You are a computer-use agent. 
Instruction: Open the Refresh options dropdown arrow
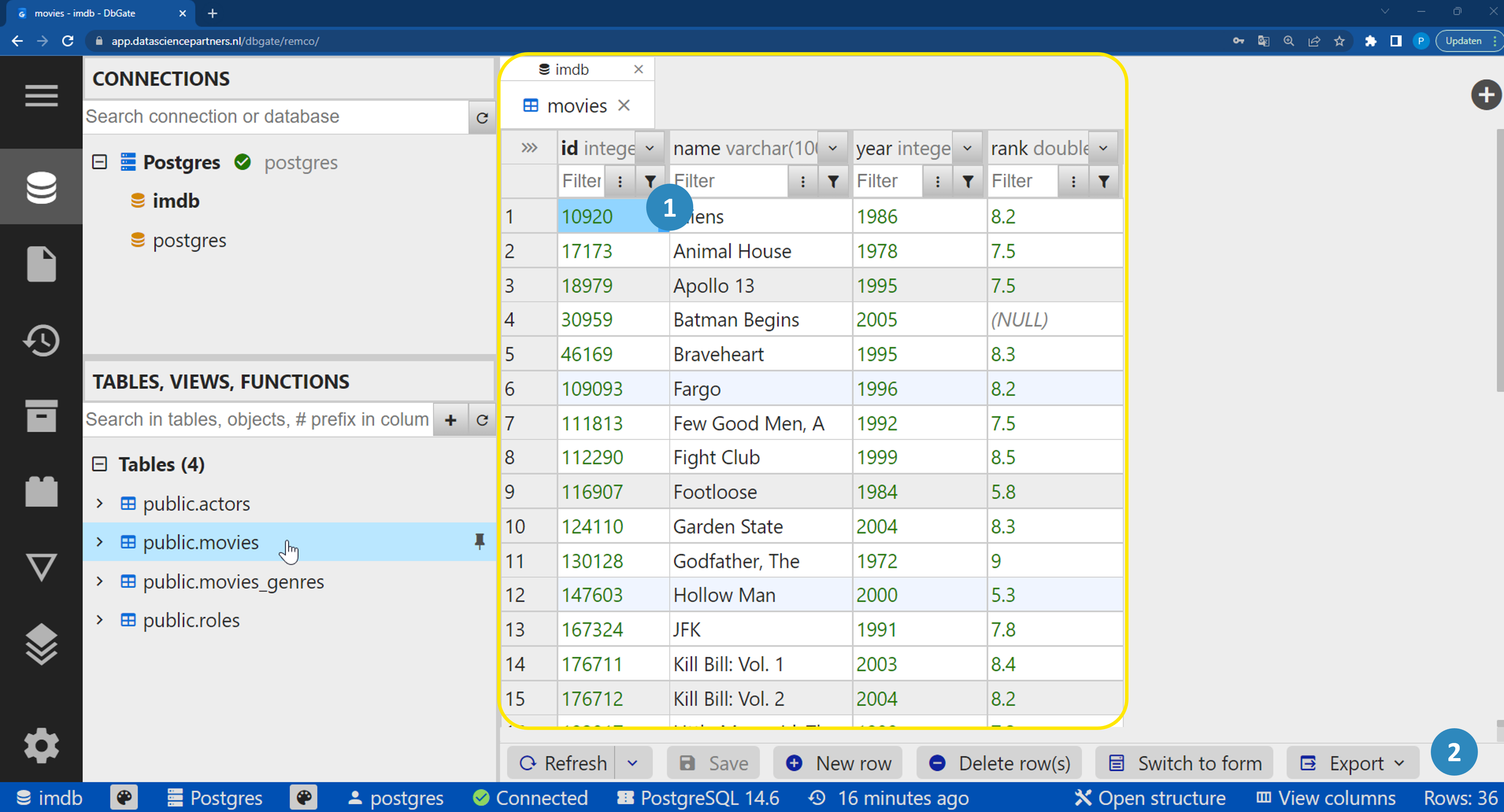point(632,763)
